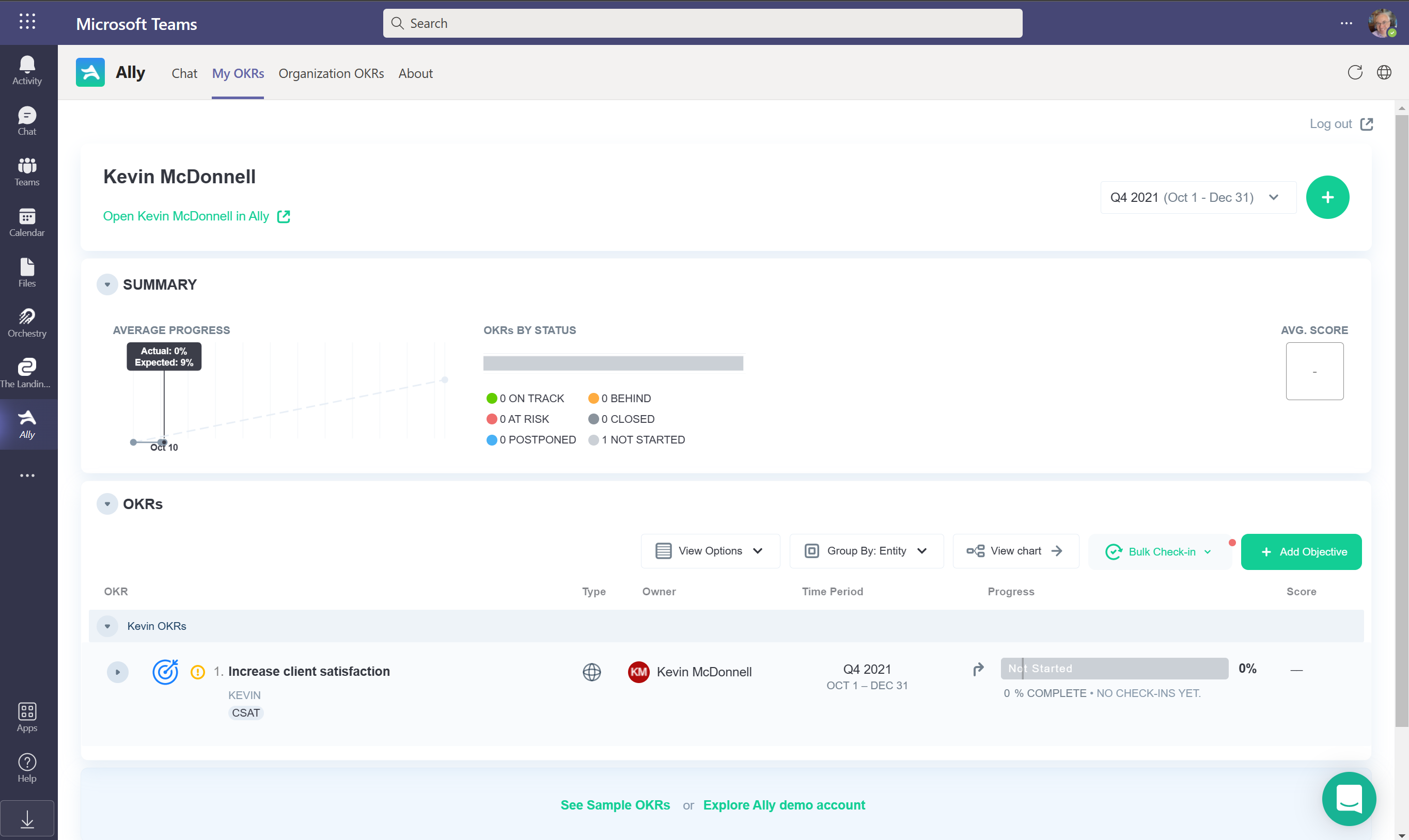The height and width of the screenshot is (840, 1409).
Task: Collapse the Kevin OKRs group expander
Action: point(108,626)
